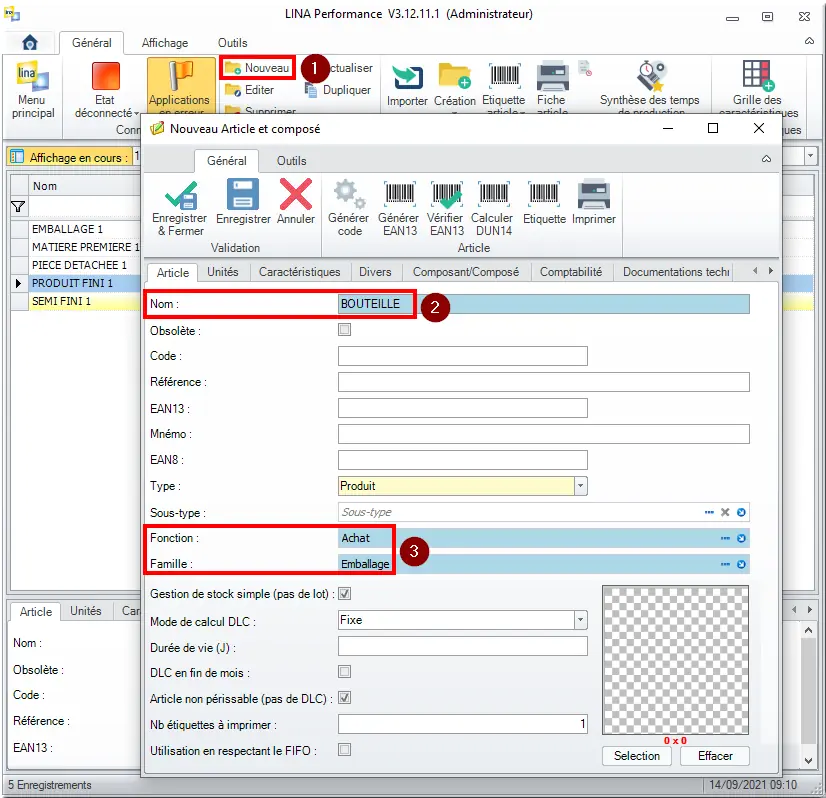Click the Sous-type field ellipsis icon
This screenshot has height=798, width=826.
[x=709, y=512]
